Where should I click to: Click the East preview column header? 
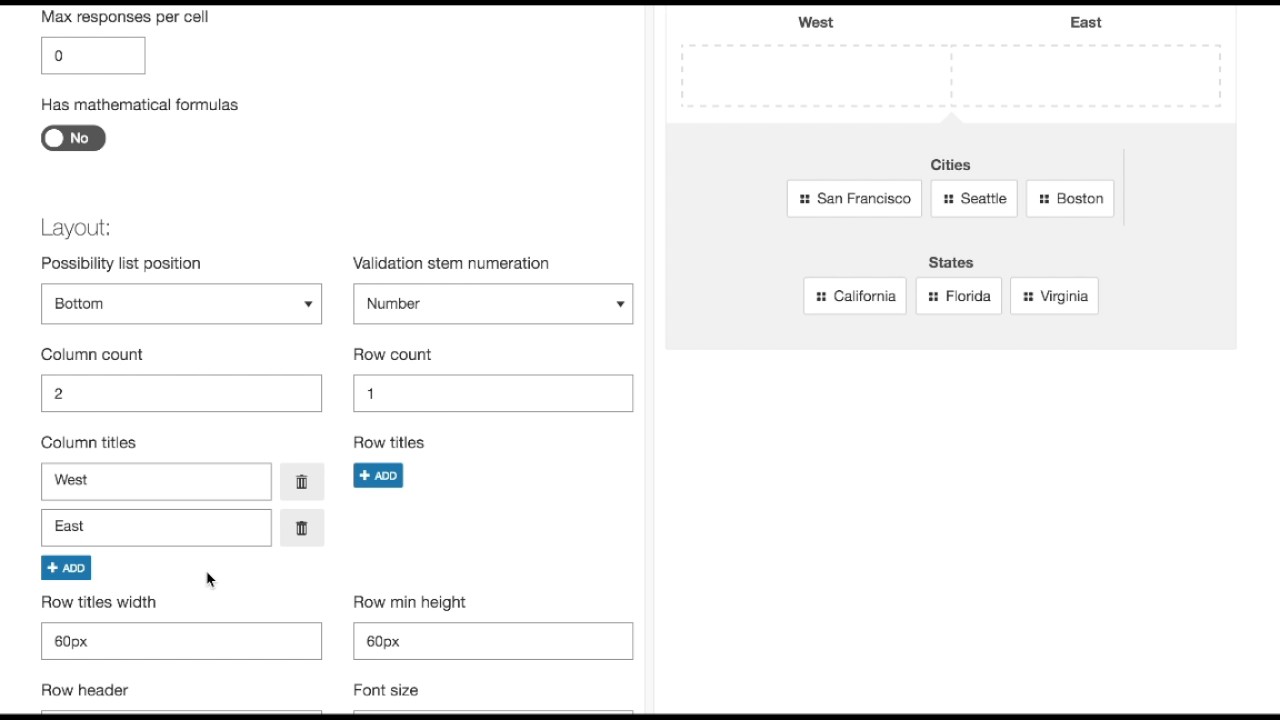coord(1085,22)
